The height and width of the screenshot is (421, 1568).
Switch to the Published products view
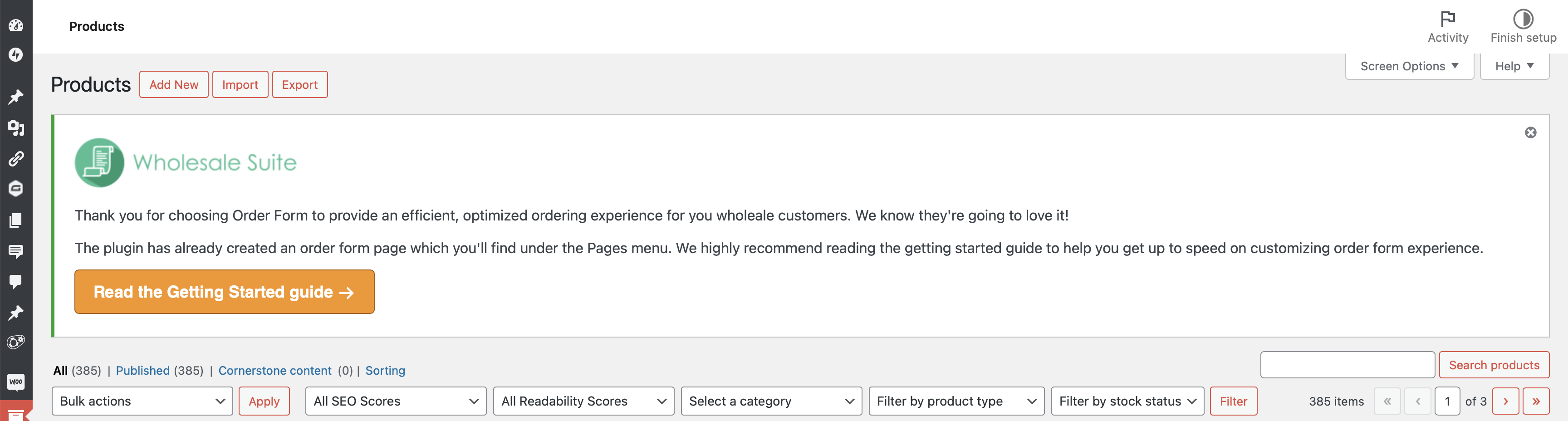[x=142, y=371]
